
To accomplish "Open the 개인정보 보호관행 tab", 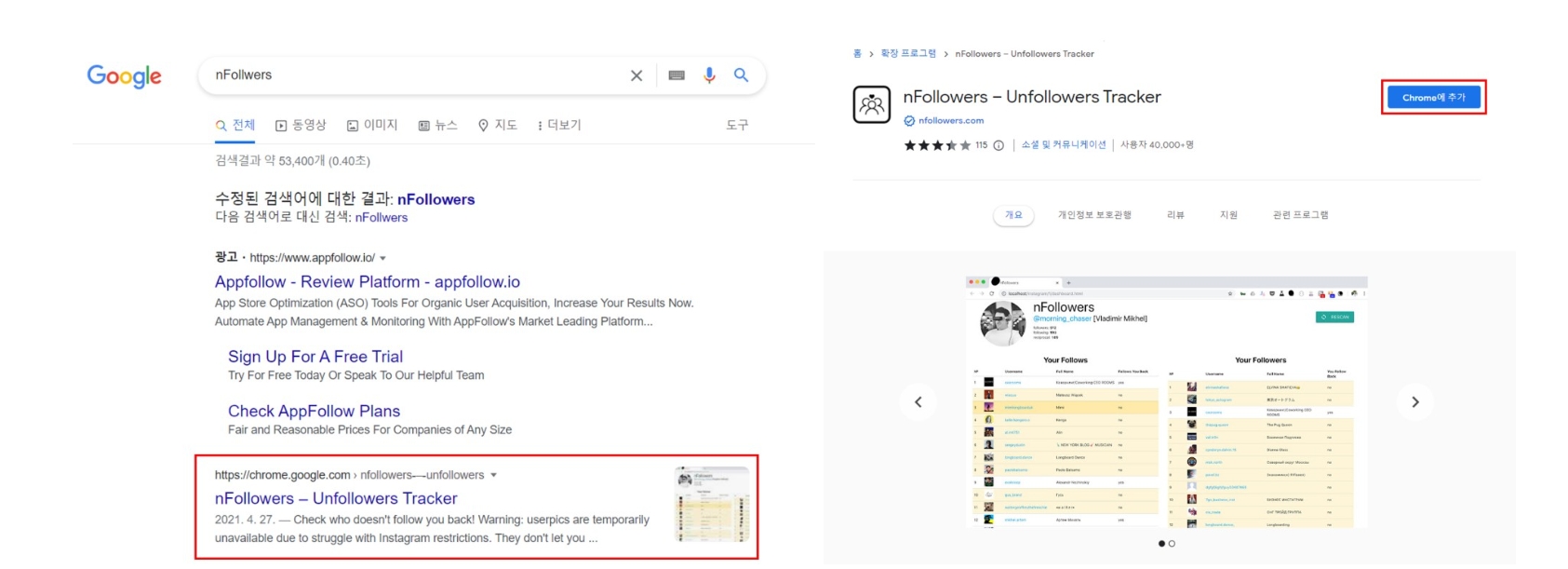I will [1094, 215].
